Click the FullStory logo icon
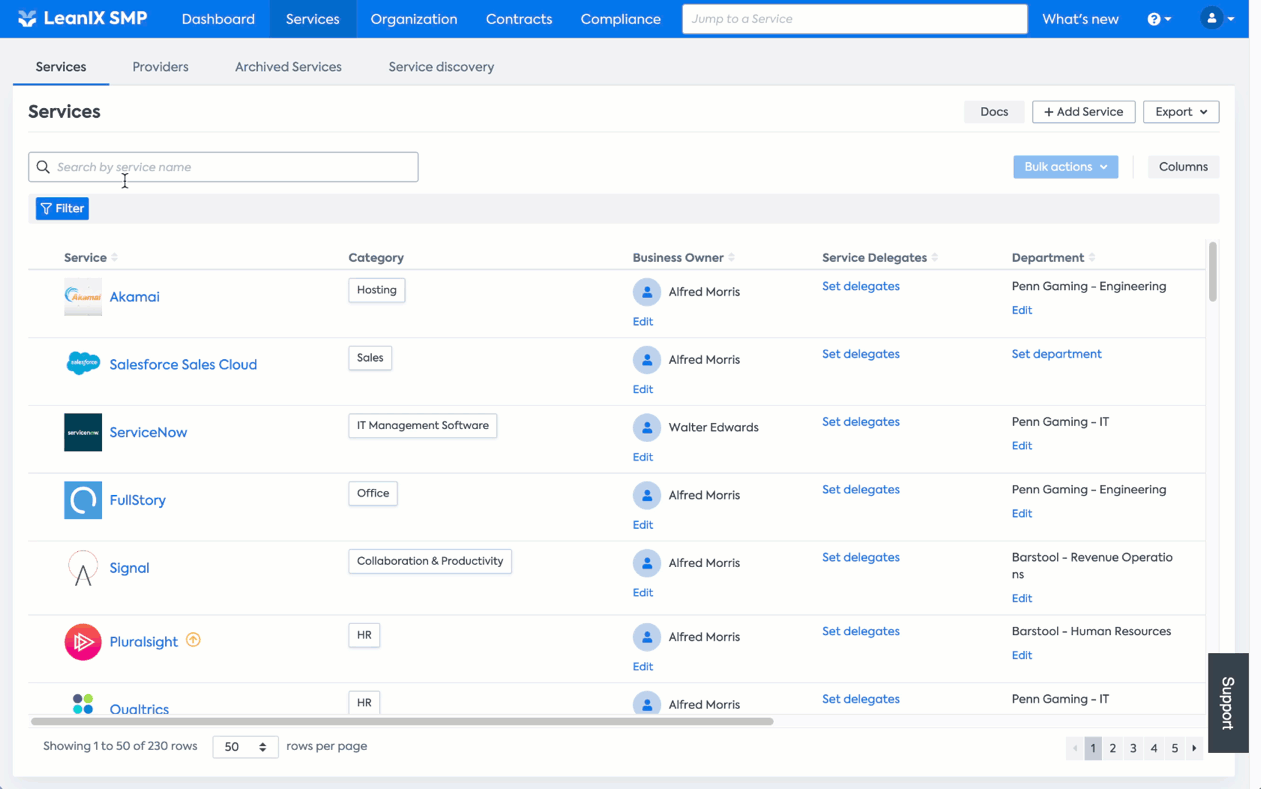The image size is (1261, 789). click(x=83, y=500)
